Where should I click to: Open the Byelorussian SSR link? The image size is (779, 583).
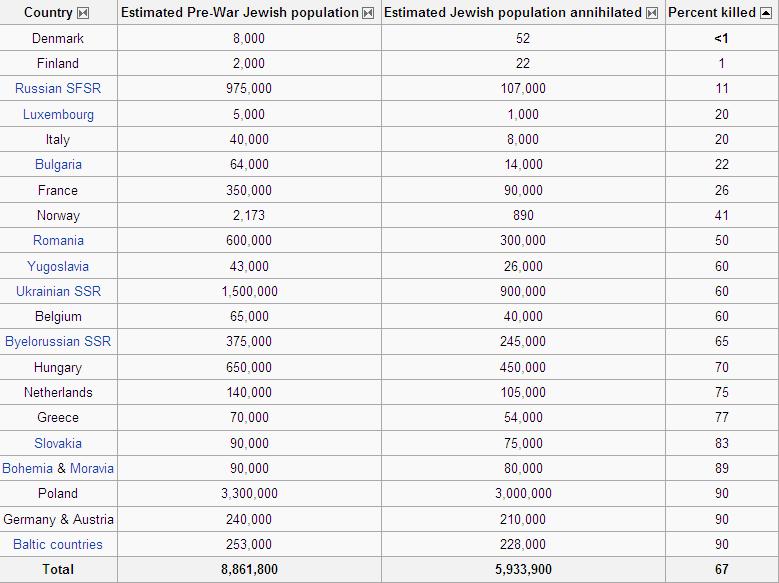click(x=58, y=341)
